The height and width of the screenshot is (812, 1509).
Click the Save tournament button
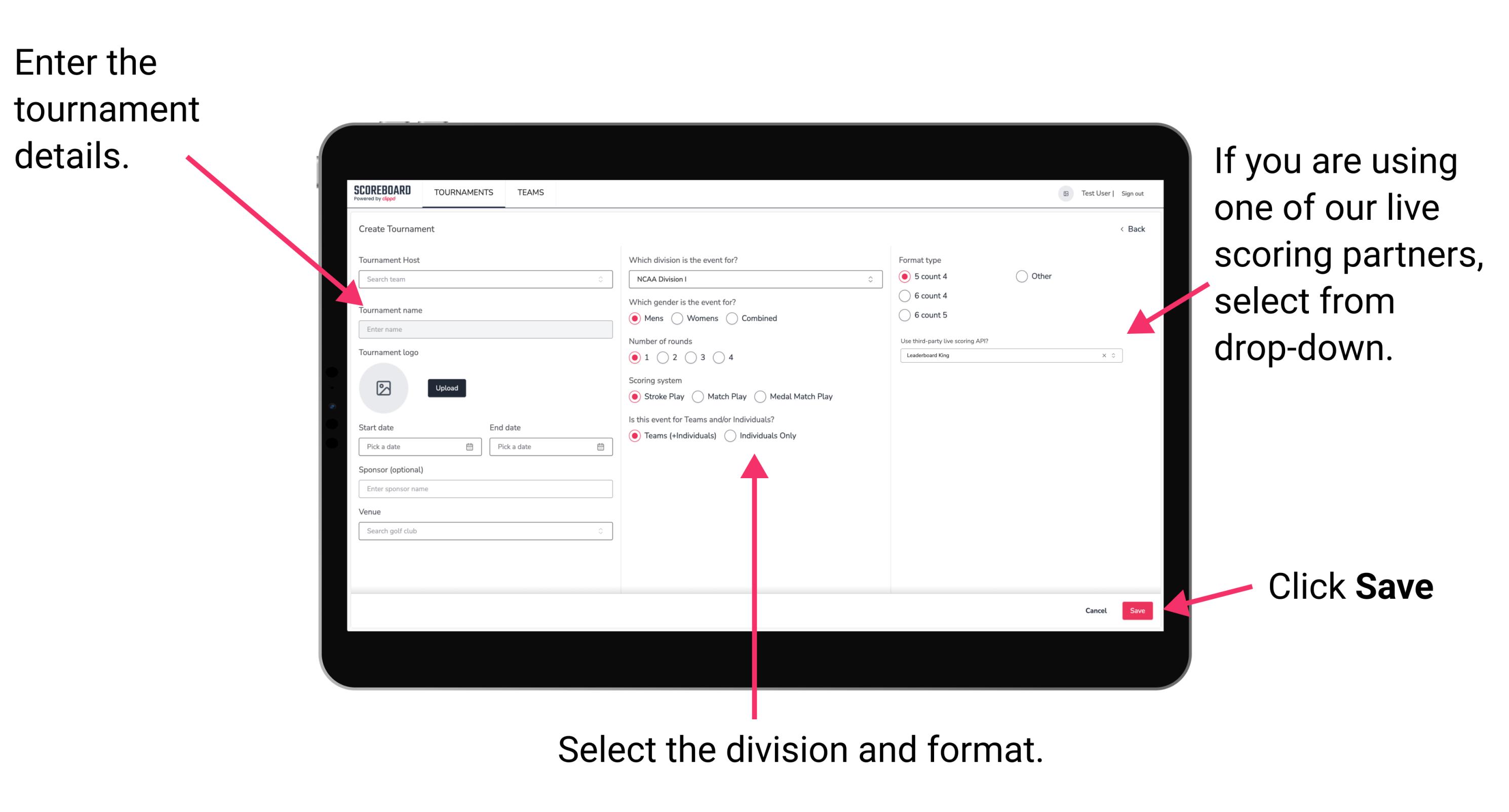tap(1138, 609)
